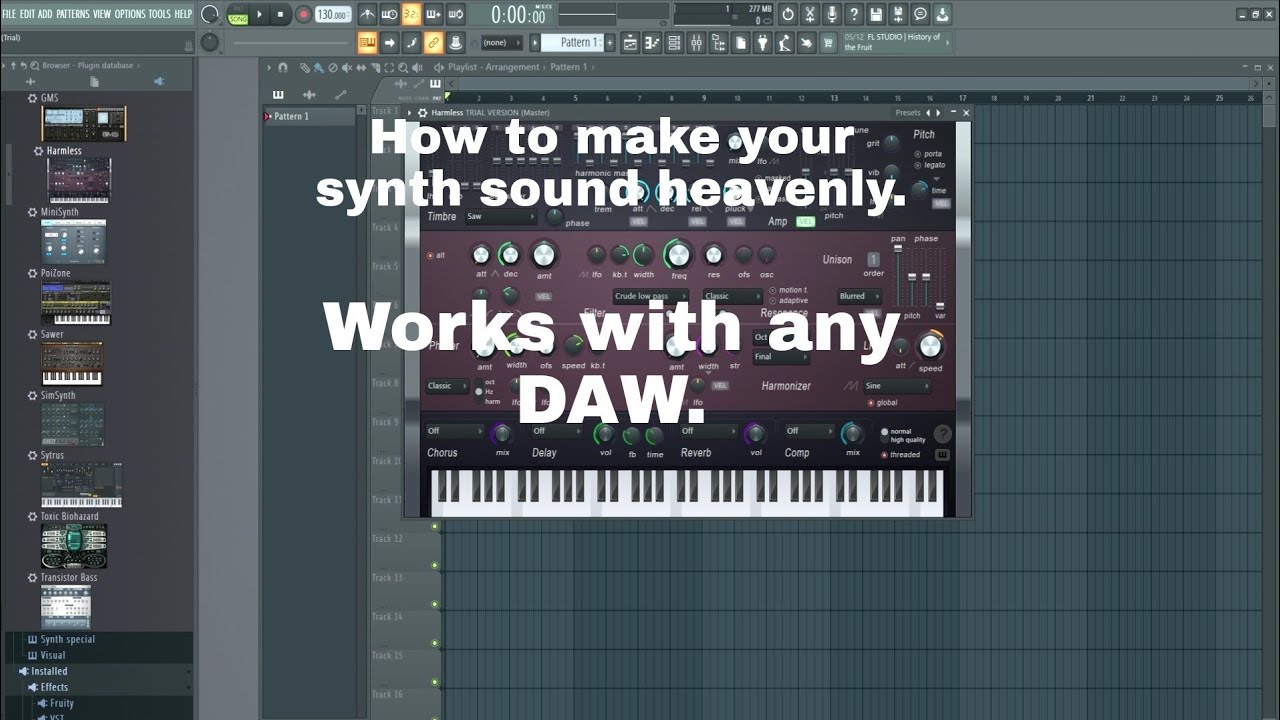Open Harmless Comp type dropdown
Image resolution: width=1280 pixels, height=720 pixels.
point(810,431)
